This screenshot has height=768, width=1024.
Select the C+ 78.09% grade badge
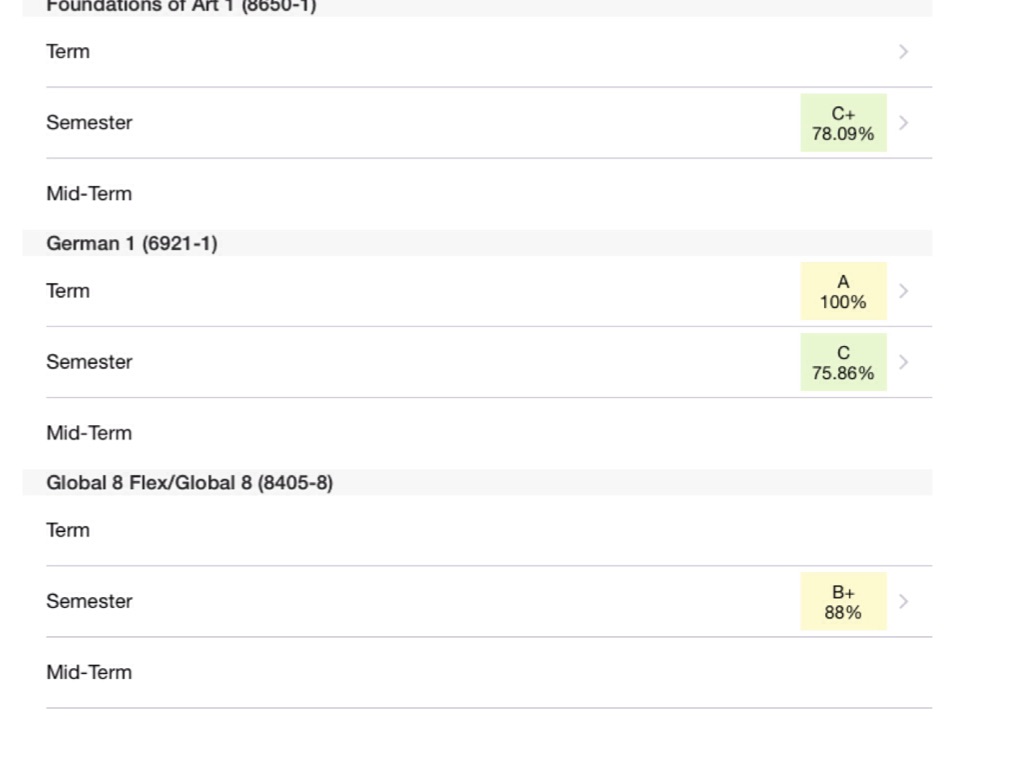coord(843,123)
